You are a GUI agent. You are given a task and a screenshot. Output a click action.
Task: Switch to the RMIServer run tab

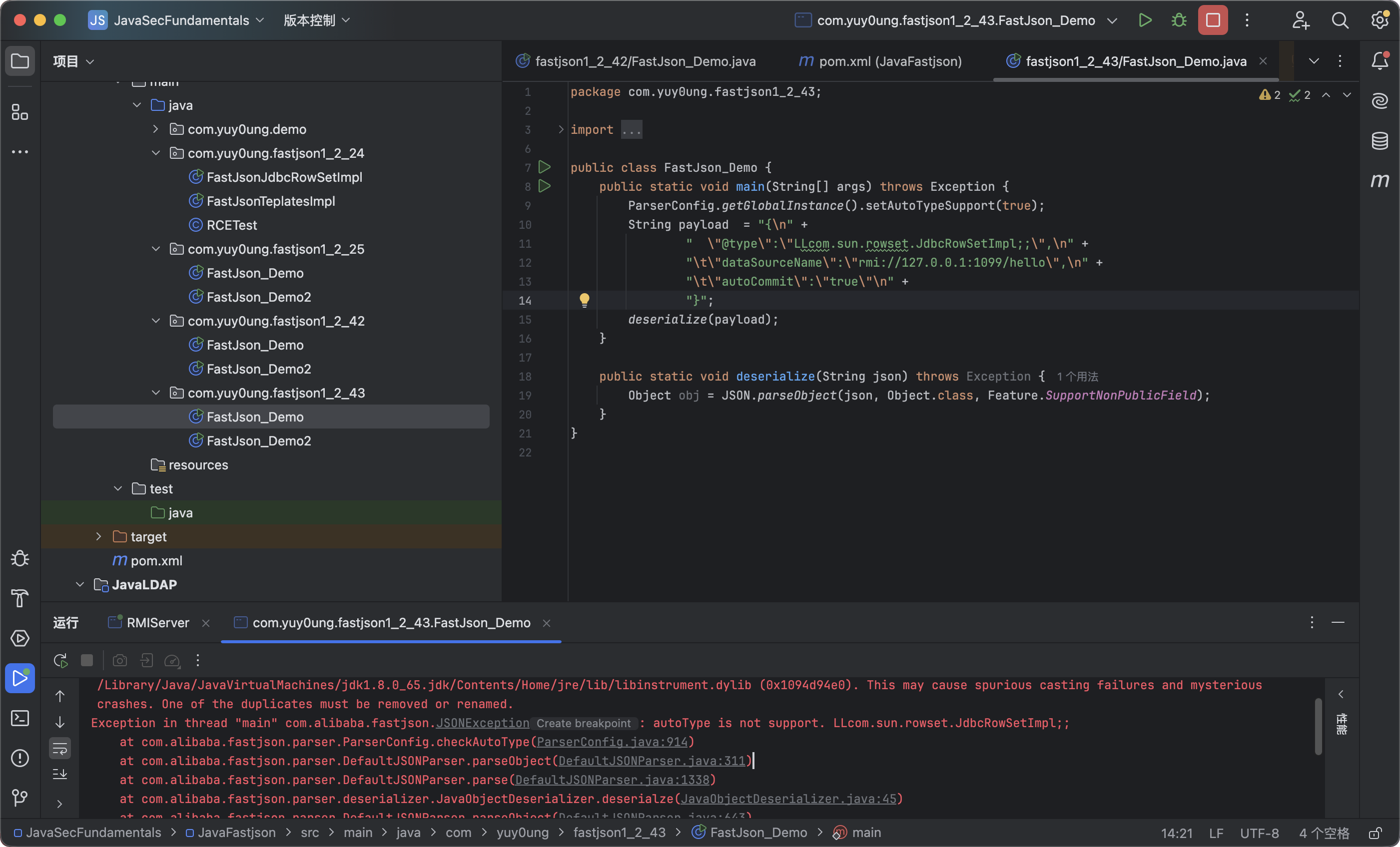point(157,623)
